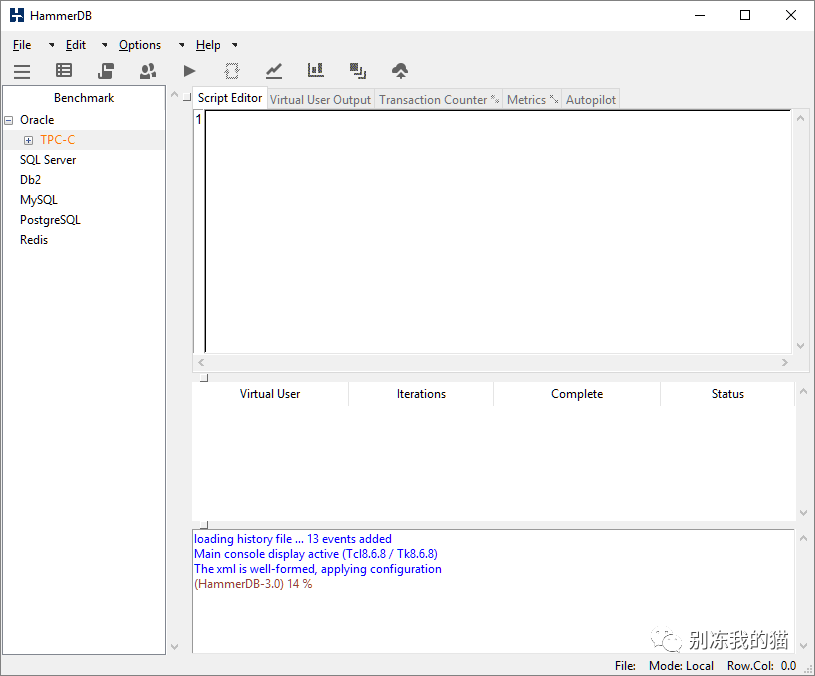Click the metrics bar-chart toolbar icon
The width and height of the screenshot is (815, 676).
tap(316, 71)
